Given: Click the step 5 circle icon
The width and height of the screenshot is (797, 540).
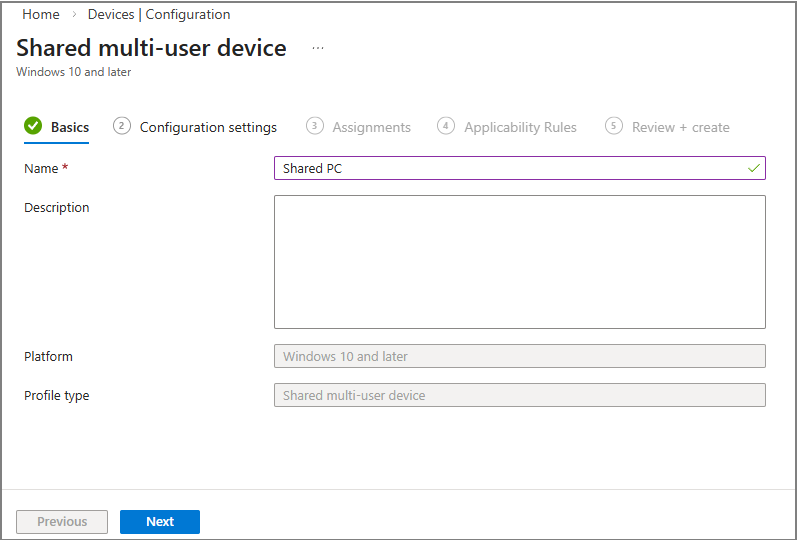Looking at the screenshot, I should pos(614,126).
